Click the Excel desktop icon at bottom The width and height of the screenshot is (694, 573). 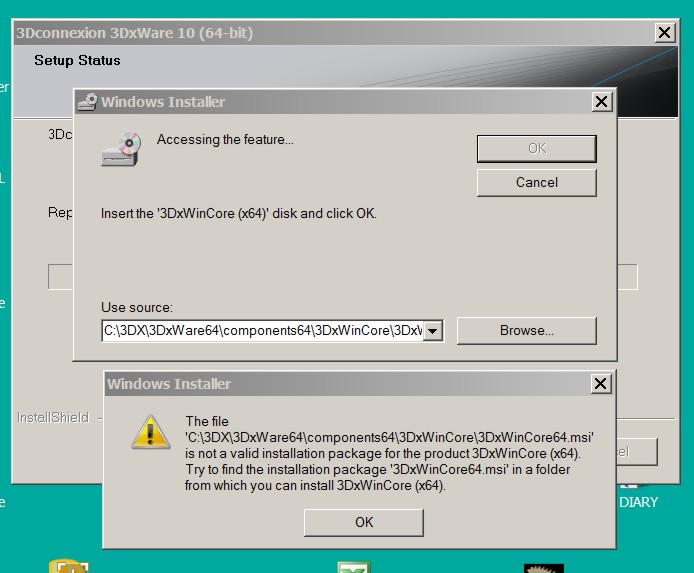click(x=353, y=567)
